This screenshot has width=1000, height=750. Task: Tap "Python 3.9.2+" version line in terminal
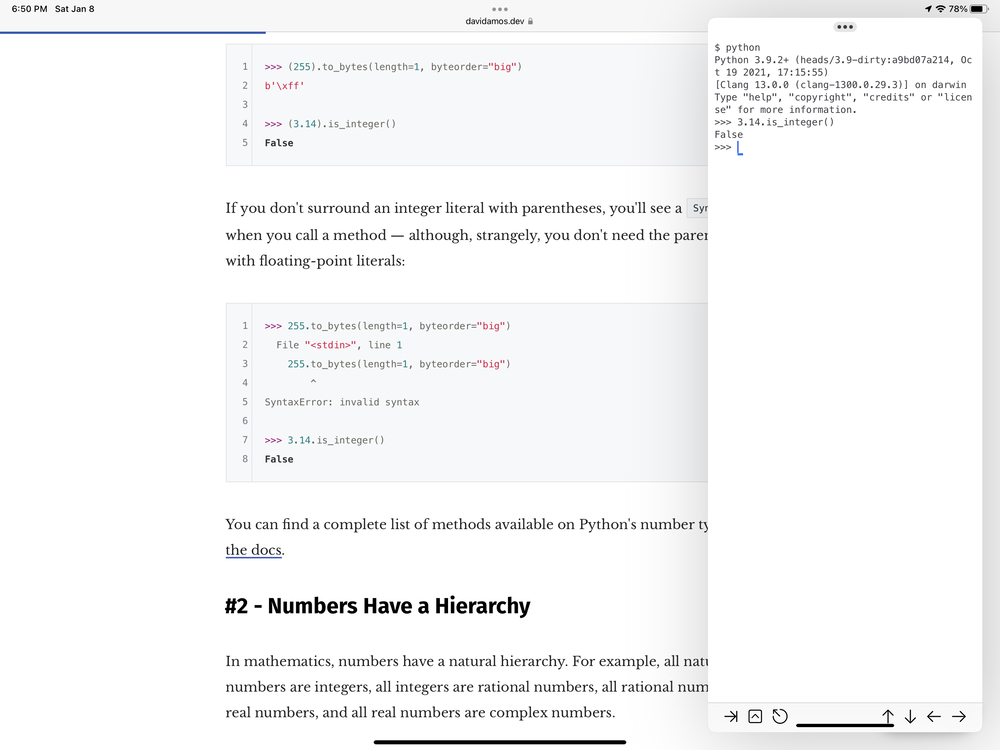(843, 66)
